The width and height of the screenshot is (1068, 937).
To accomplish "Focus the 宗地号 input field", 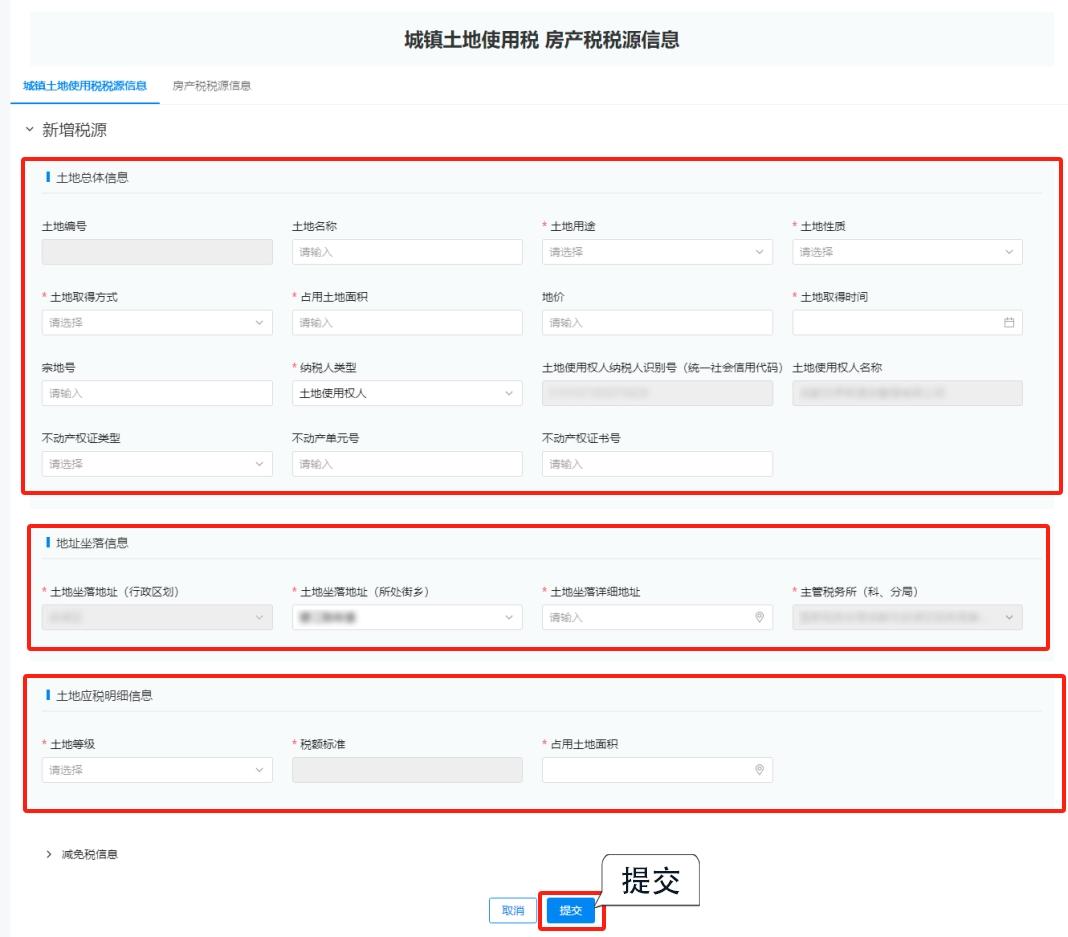I will coord(157,393).
